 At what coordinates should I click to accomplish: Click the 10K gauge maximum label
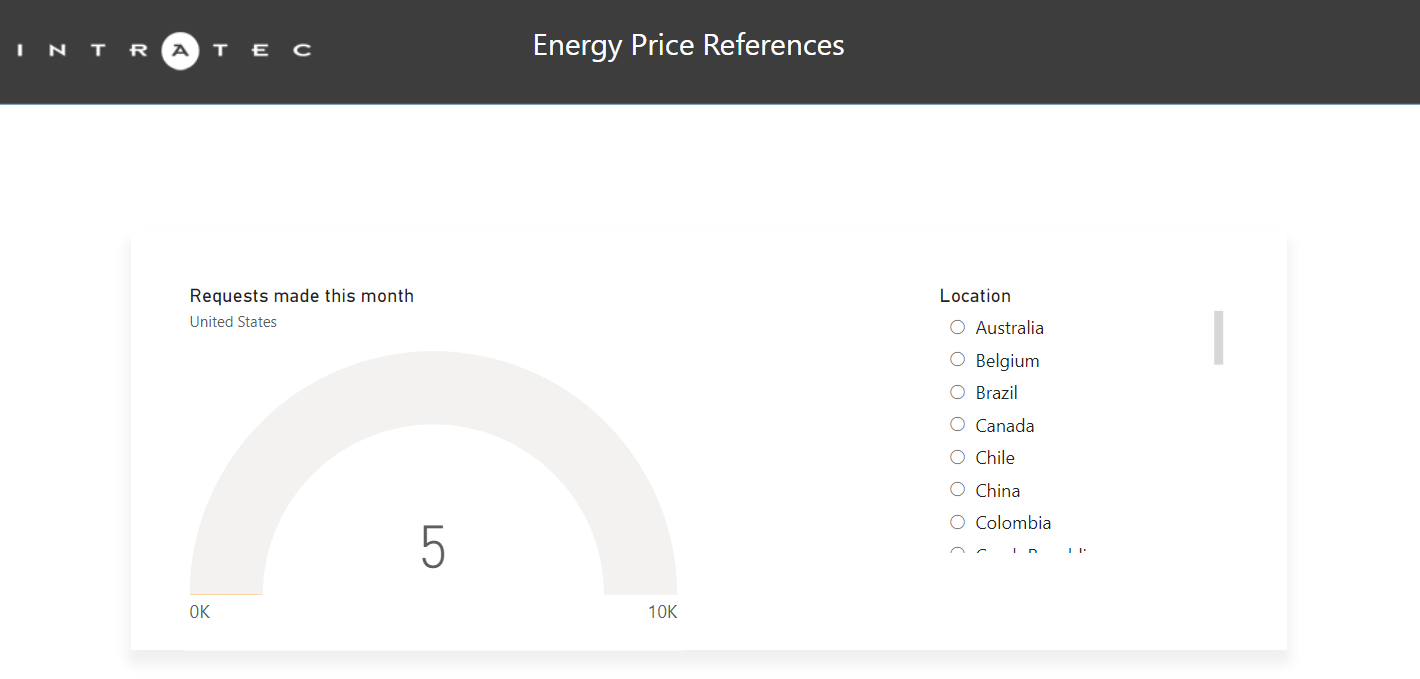pos(662,612)
